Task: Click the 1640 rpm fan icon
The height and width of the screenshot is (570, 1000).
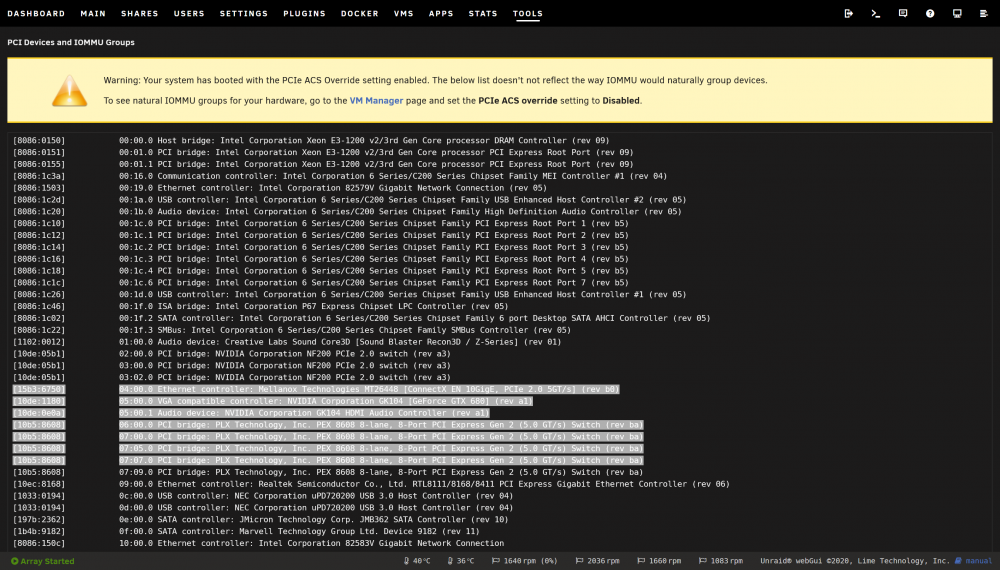Action: click(x=496, y=561)
